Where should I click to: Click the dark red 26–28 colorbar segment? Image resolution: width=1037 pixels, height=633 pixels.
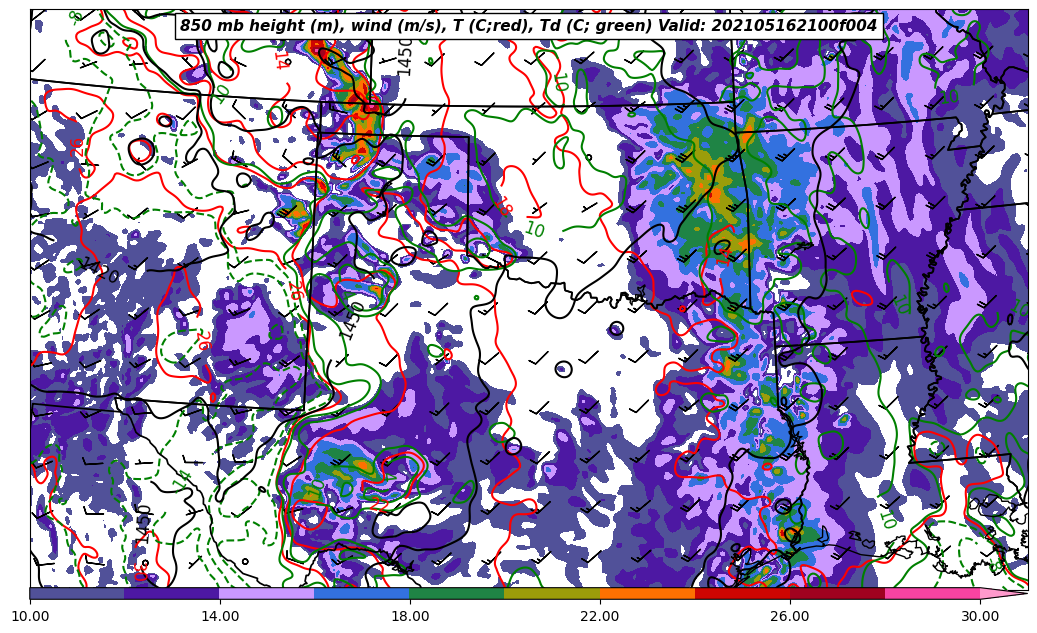coord(837,593)
